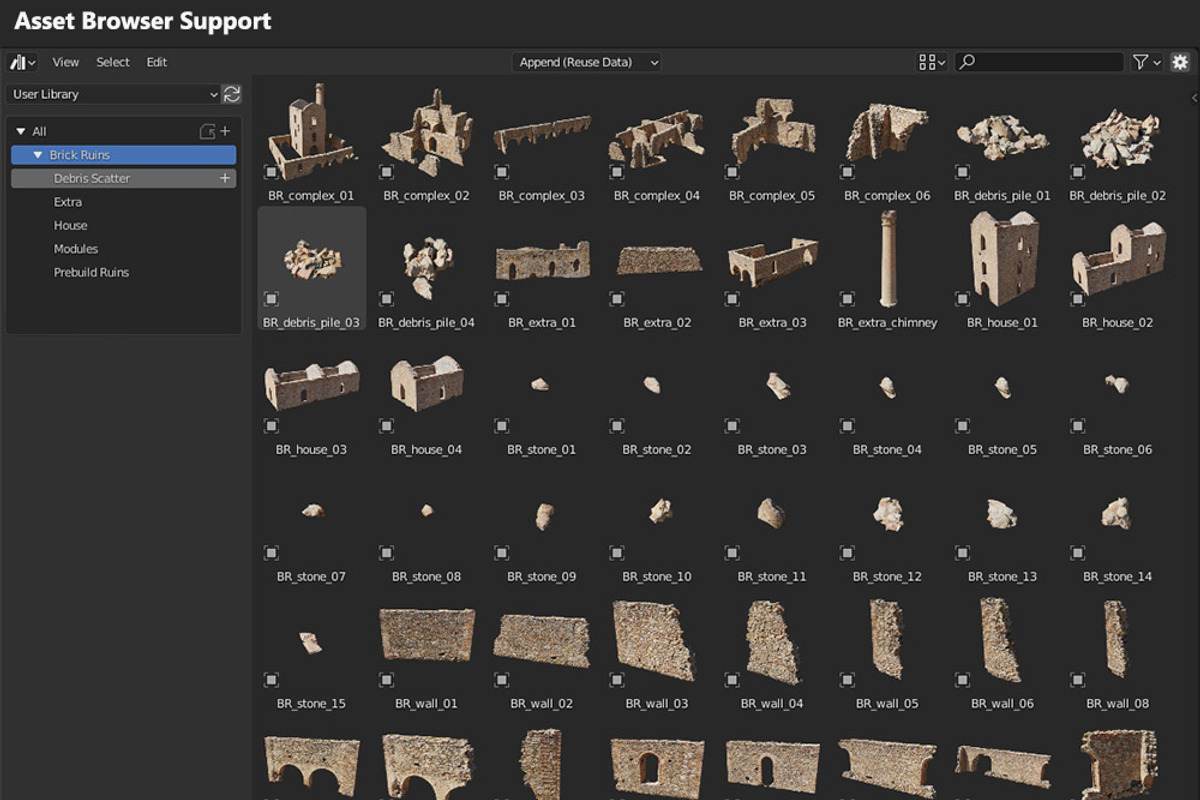1200x800 pixels.
Task: Select the BR_complex_05 asset thumbnail
Action: click(x=772, y=132)
